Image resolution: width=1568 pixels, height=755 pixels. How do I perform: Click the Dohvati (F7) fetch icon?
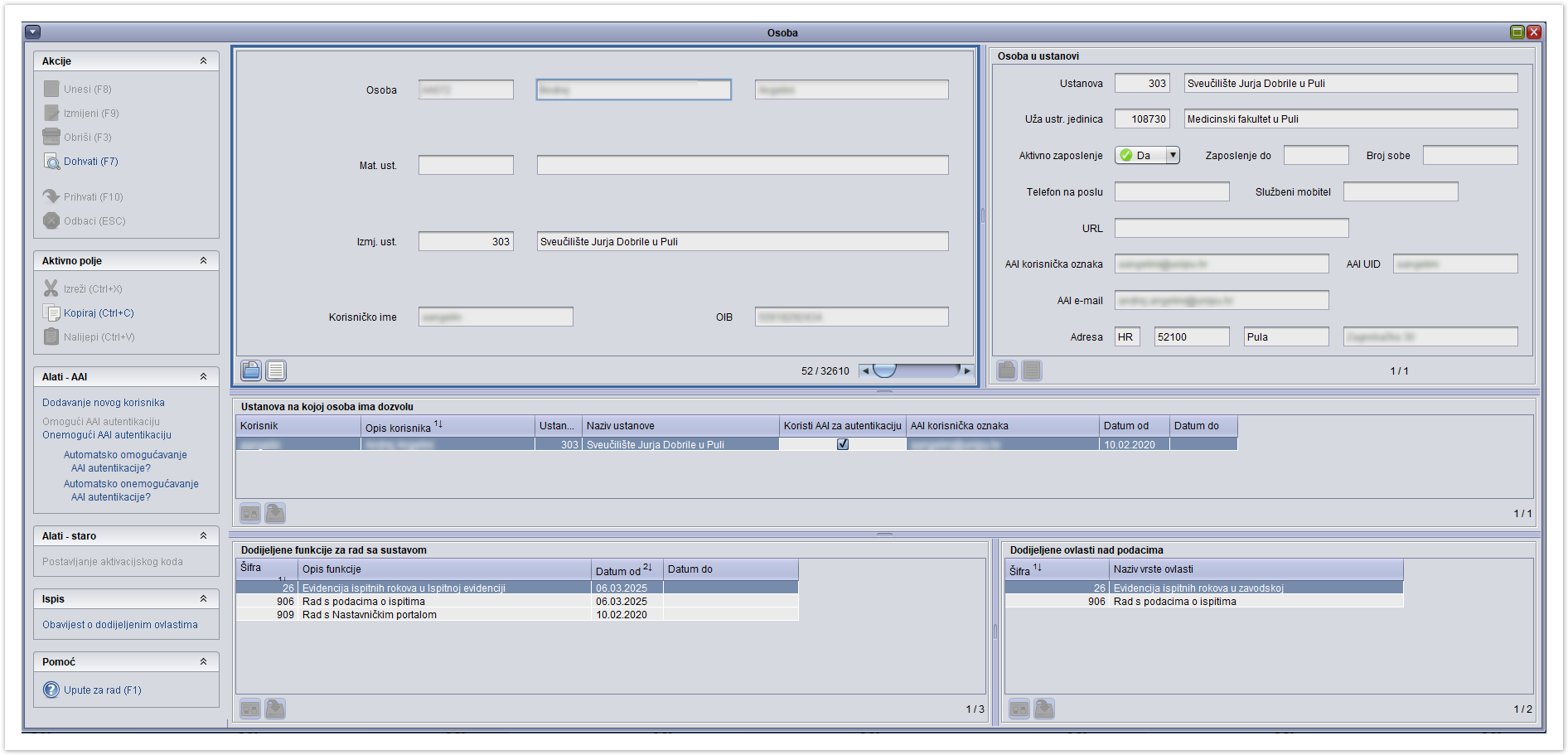click(51, 162)
